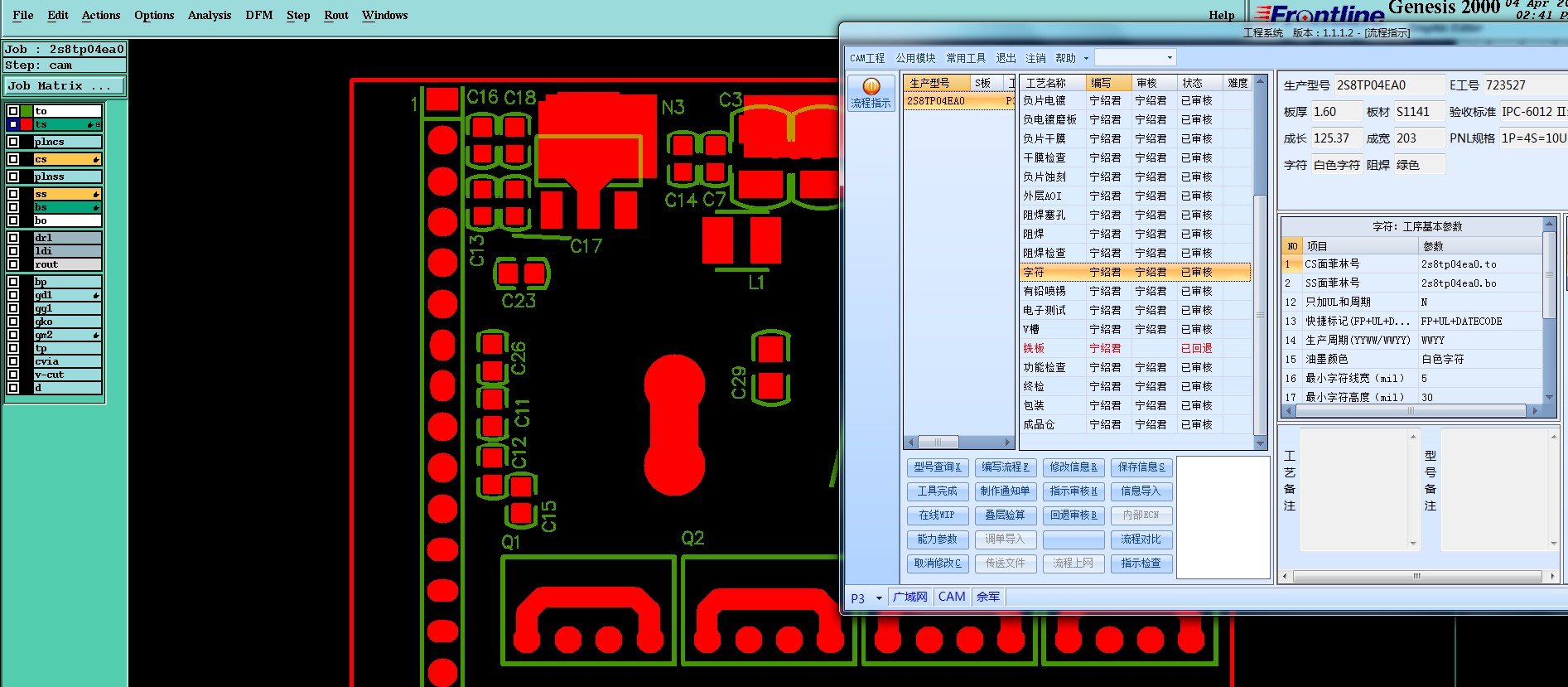This screenshot has height=687, width=1568.
Task: Open the Windows menu
Action: (385, 15)
